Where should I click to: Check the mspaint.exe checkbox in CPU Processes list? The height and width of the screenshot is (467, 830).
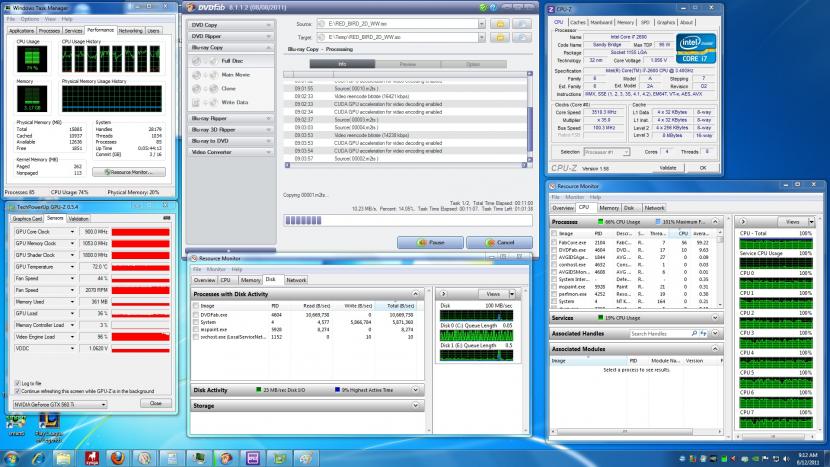click(554, 286)
